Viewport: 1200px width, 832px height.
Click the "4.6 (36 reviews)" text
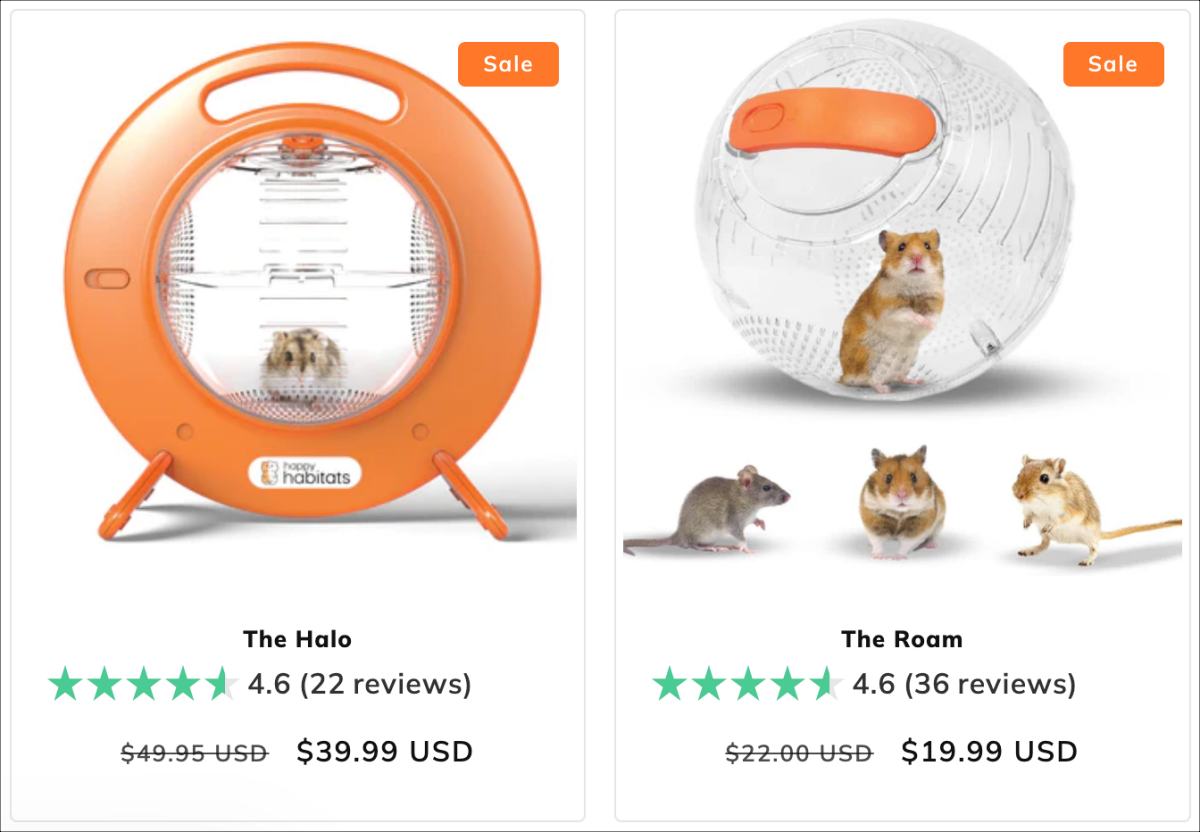964,684
